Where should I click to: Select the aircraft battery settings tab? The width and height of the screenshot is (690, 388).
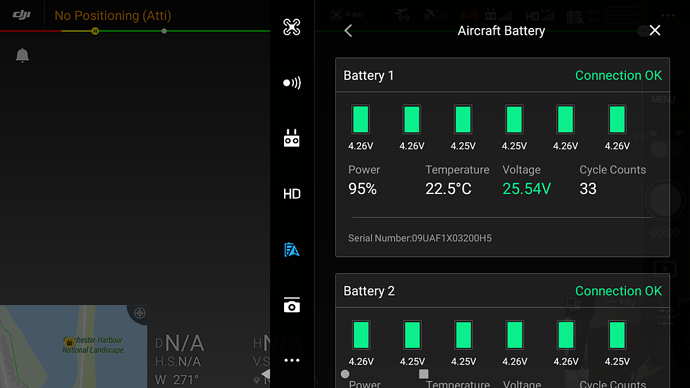(x=292, y=249)
